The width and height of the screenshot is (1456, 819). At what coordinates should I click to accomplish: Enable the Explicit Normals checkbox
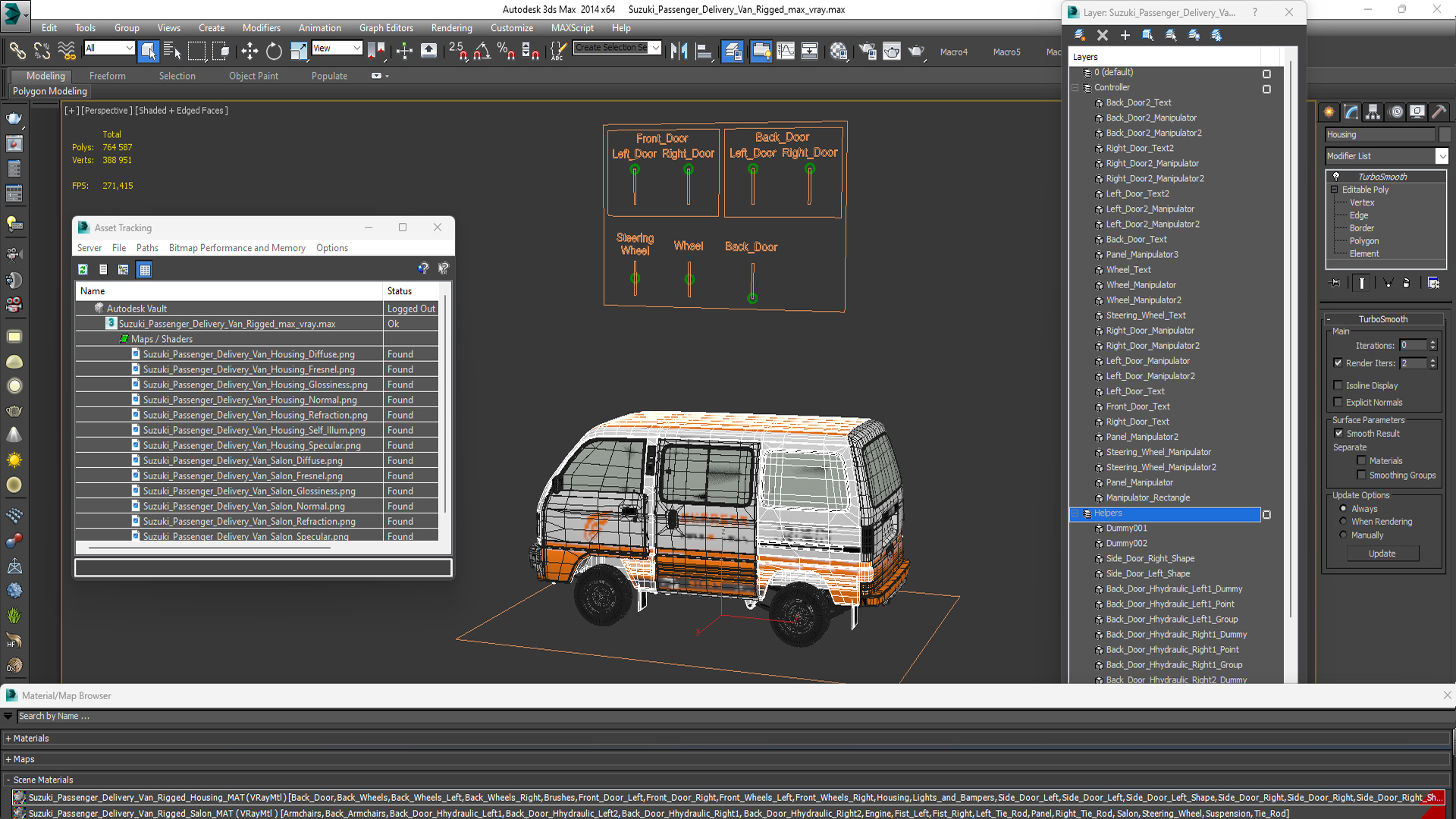coord(1338,402)
